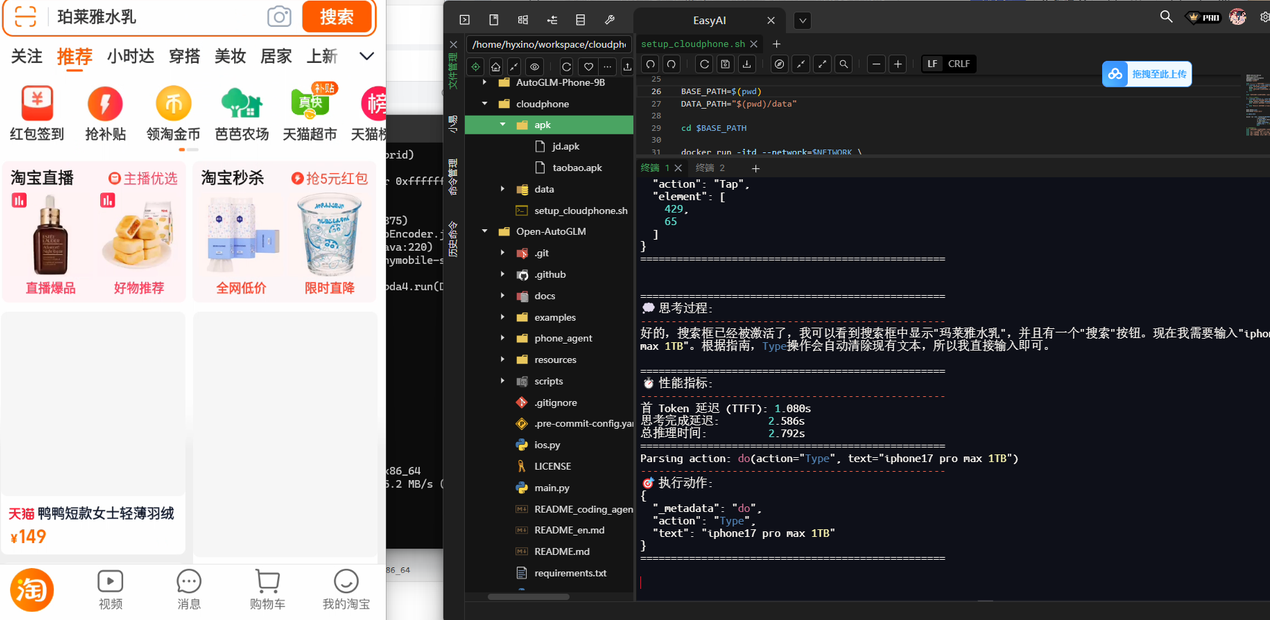The height and width of the screenshot is (620, 1270).
Task: Decrease font size with minus button
Action: (x=876, y=64)
